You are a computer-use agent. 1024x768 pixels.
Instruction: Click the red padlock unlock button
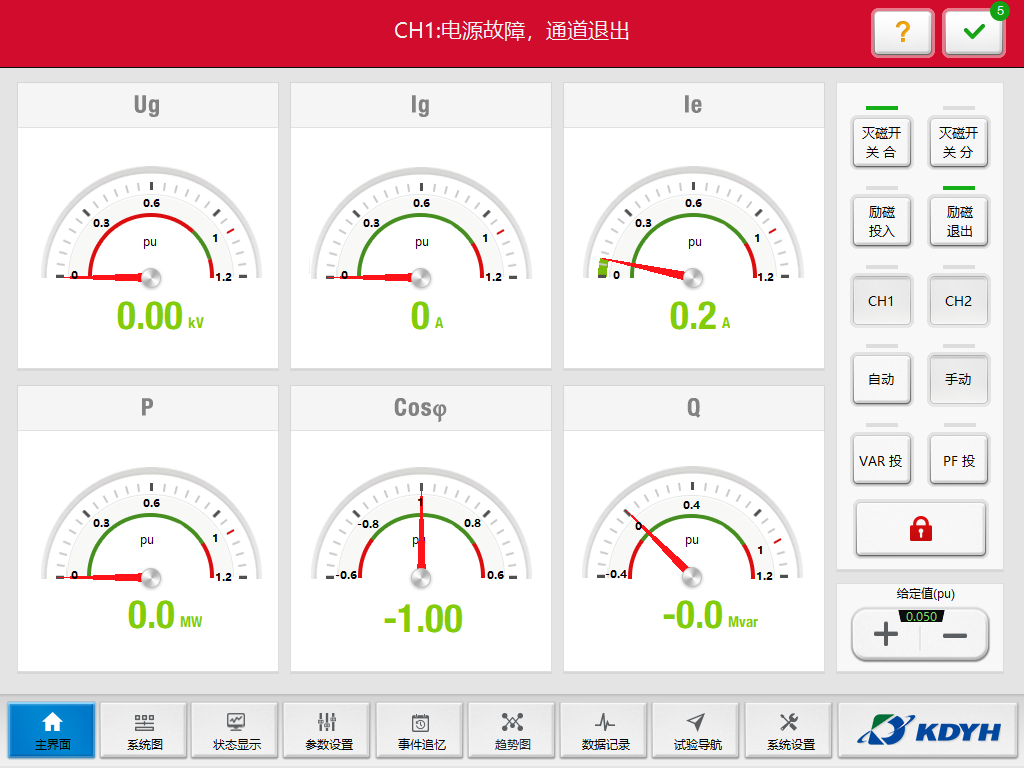tap(920, 529)
